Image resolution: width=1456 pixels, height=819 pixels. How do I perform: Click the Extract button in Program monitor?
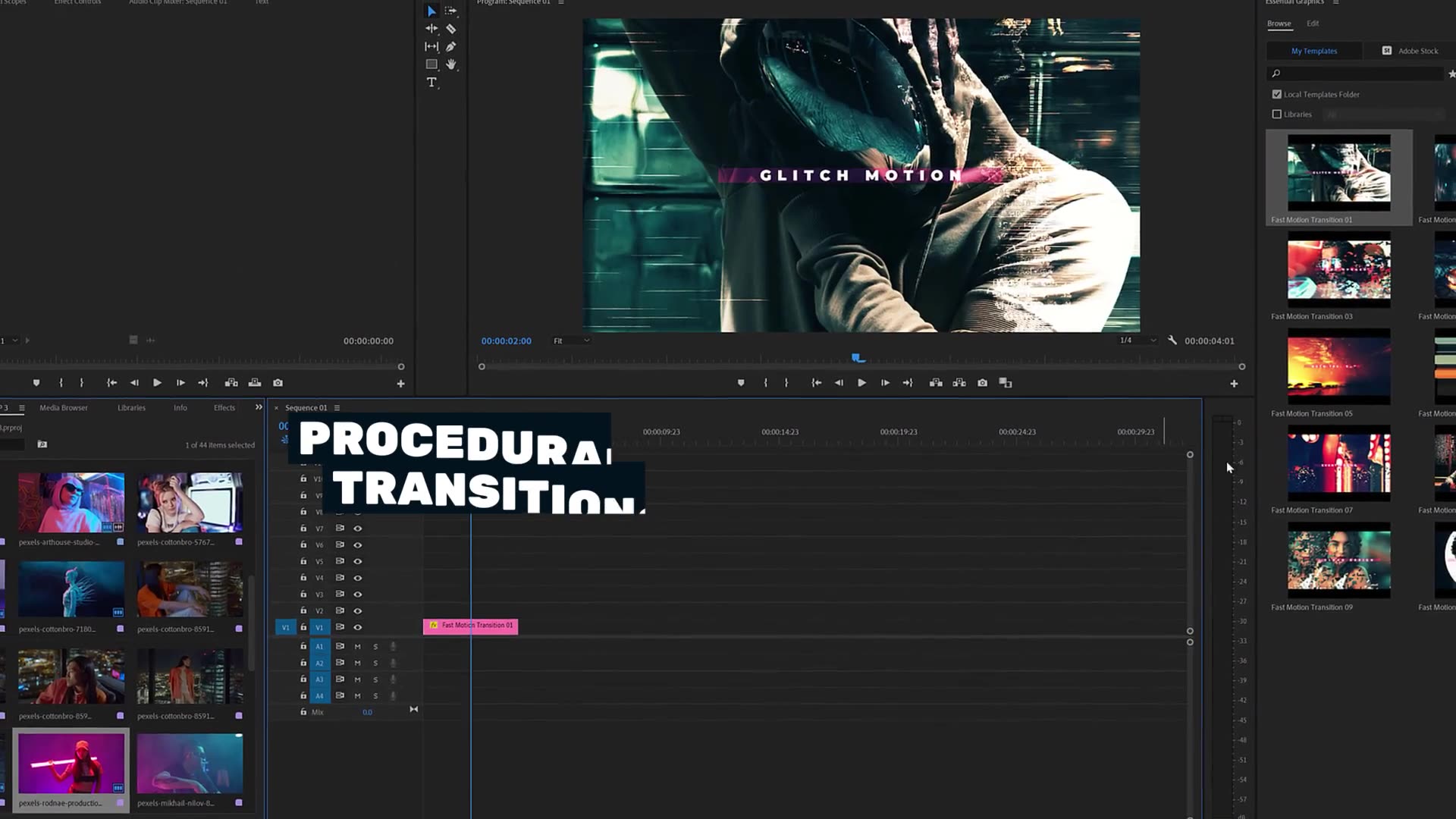pyautogui.click(x=959, y=383)
